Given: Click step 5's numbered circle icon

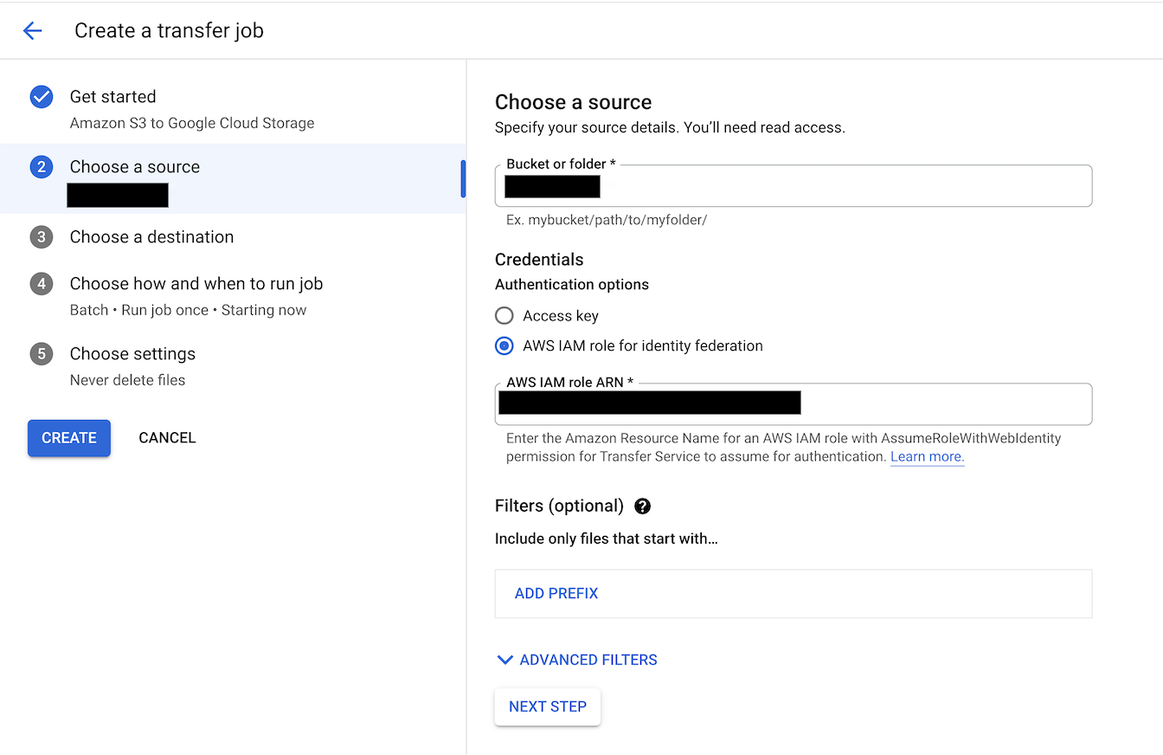Looking at the screenshot, I should (x=41, y=353).
